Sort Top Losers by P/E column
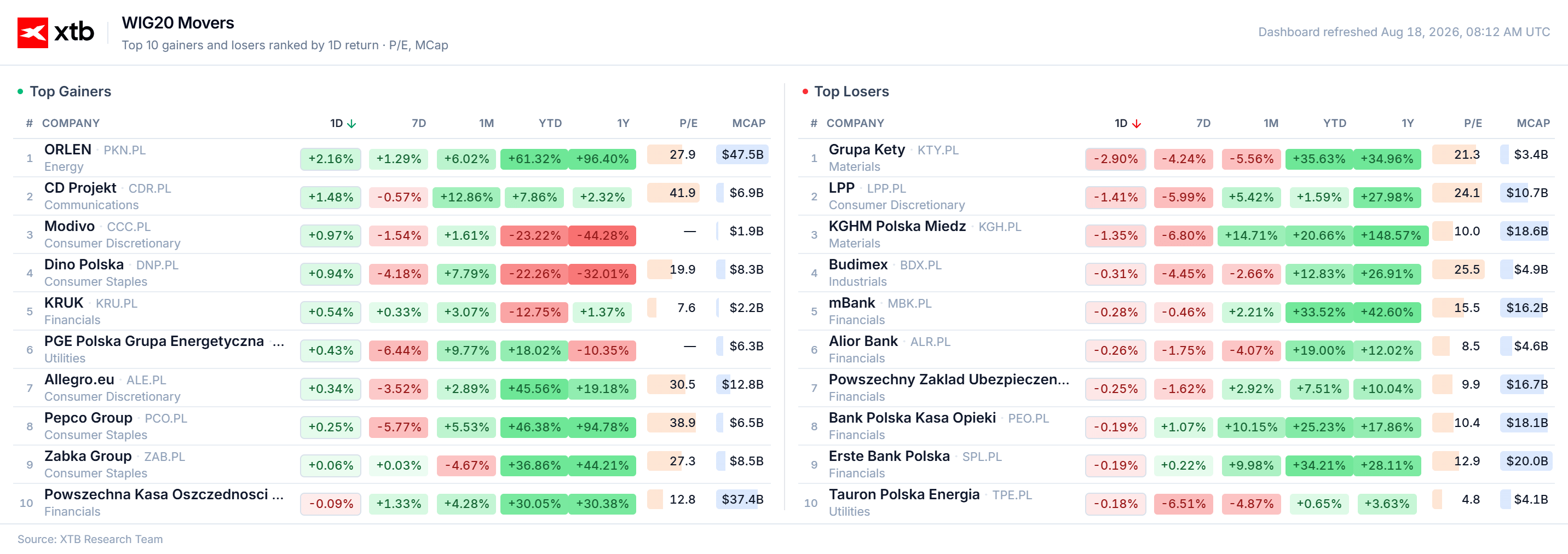The height and width of the screenshot is (554, 1568). (1472, 123)
